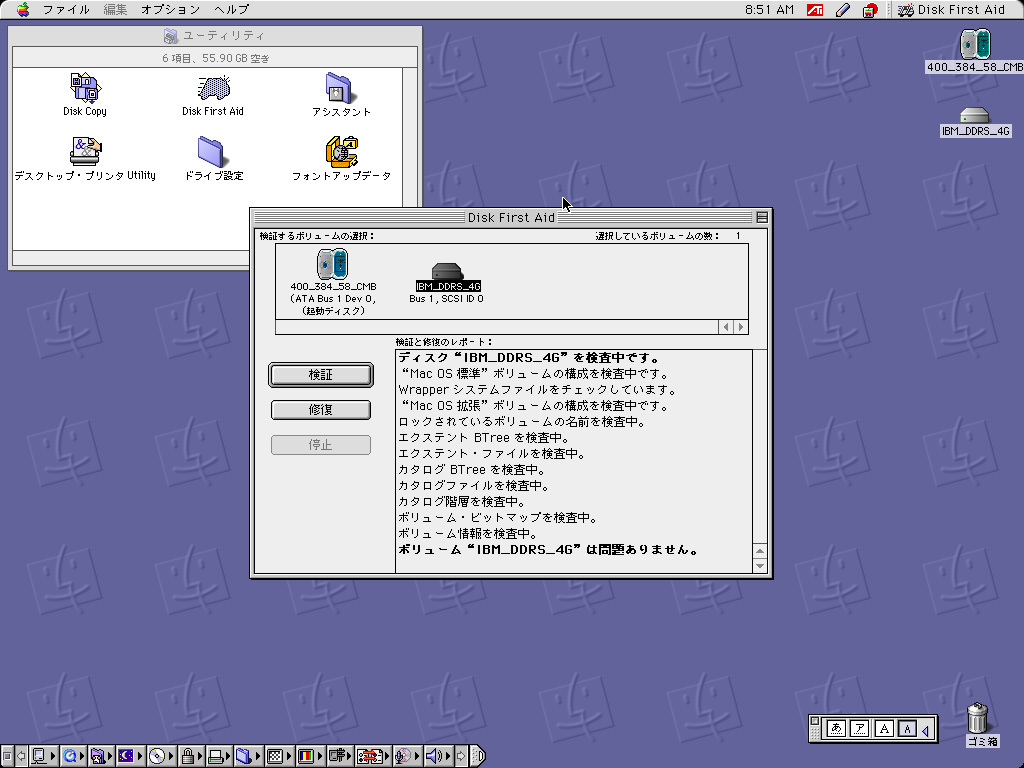Open File Sharing folder module in Control Strip
The image size is (1024, 768).
tap(102, 756)
